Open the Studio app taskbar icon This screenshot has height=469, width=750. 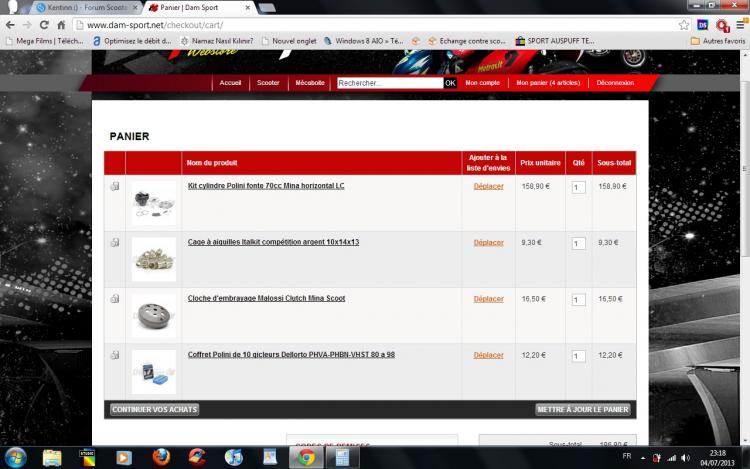87,458
